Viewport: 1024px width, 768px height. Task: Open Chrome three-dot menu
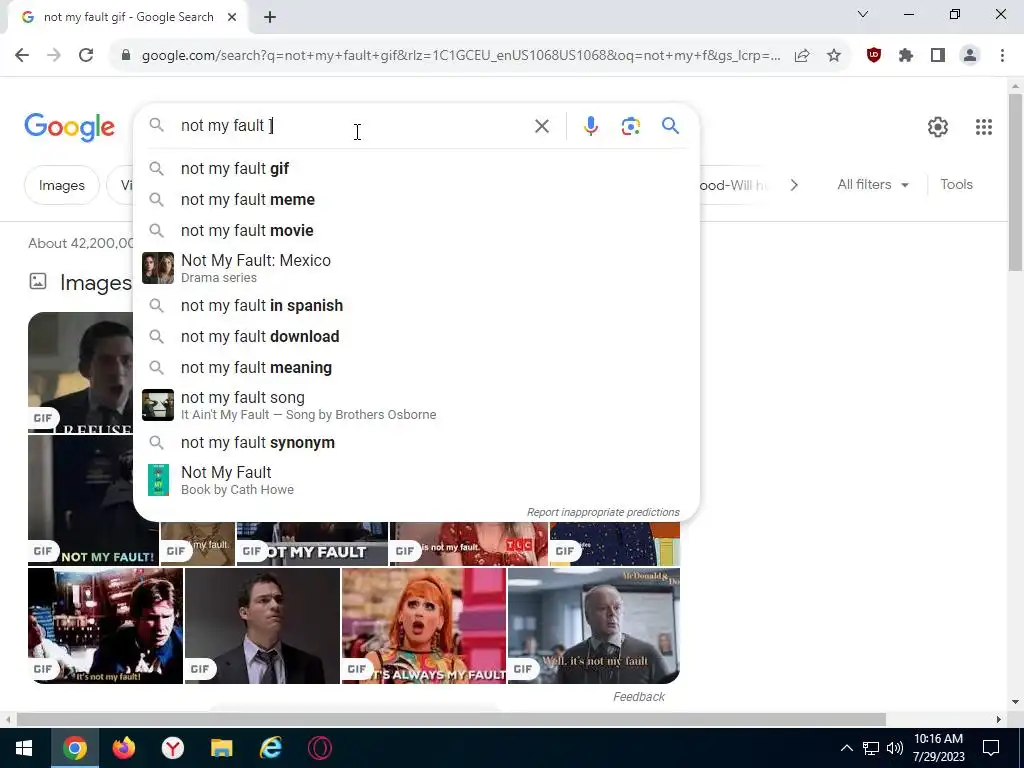click(x=1002, y=56)
